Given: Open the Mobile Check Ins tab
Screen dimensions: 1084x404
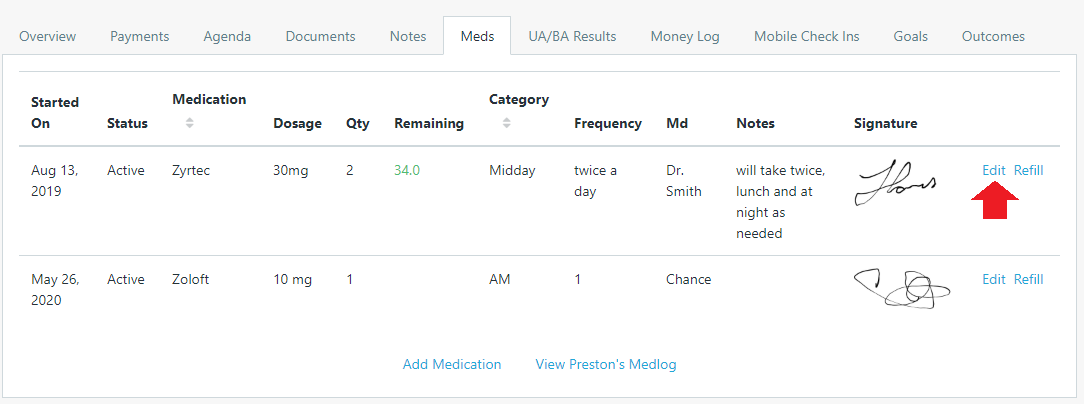Looking at the screenshot, I should pyautogui.click(x=806, y=36).
